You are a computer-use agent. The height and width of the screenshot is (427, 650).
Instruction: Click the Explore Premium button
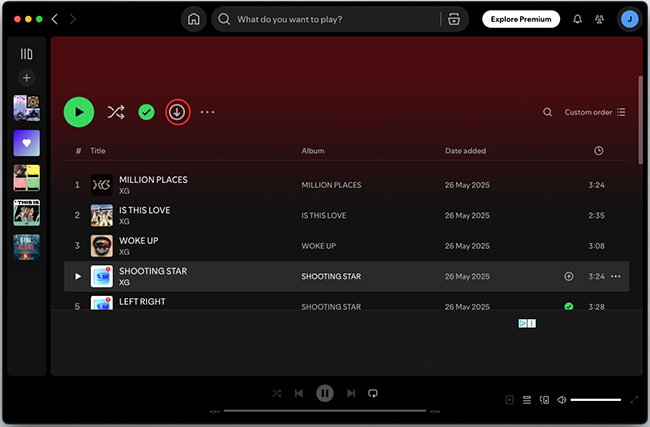click(x=521, y=19)
